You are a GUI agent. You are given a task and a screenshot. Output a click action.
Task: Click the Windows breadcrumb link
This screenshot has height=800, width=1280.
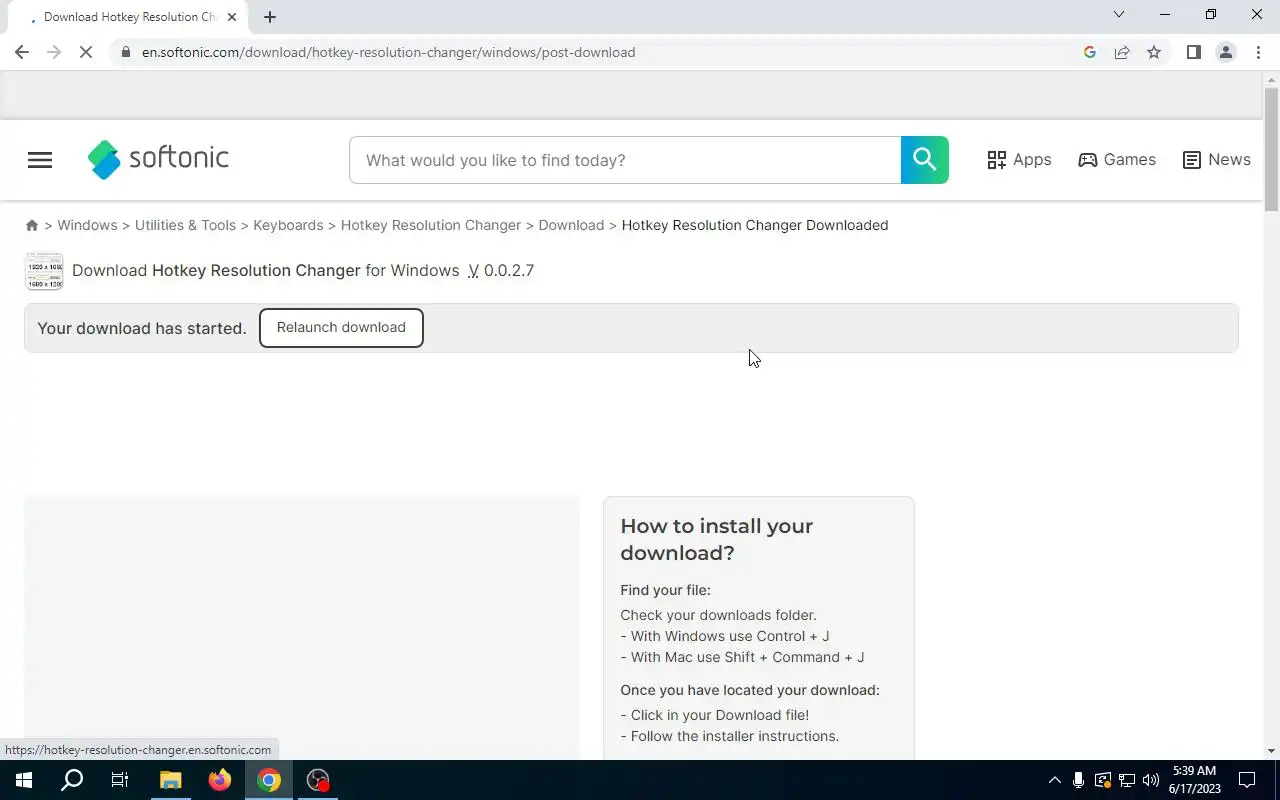coord(87,226)
